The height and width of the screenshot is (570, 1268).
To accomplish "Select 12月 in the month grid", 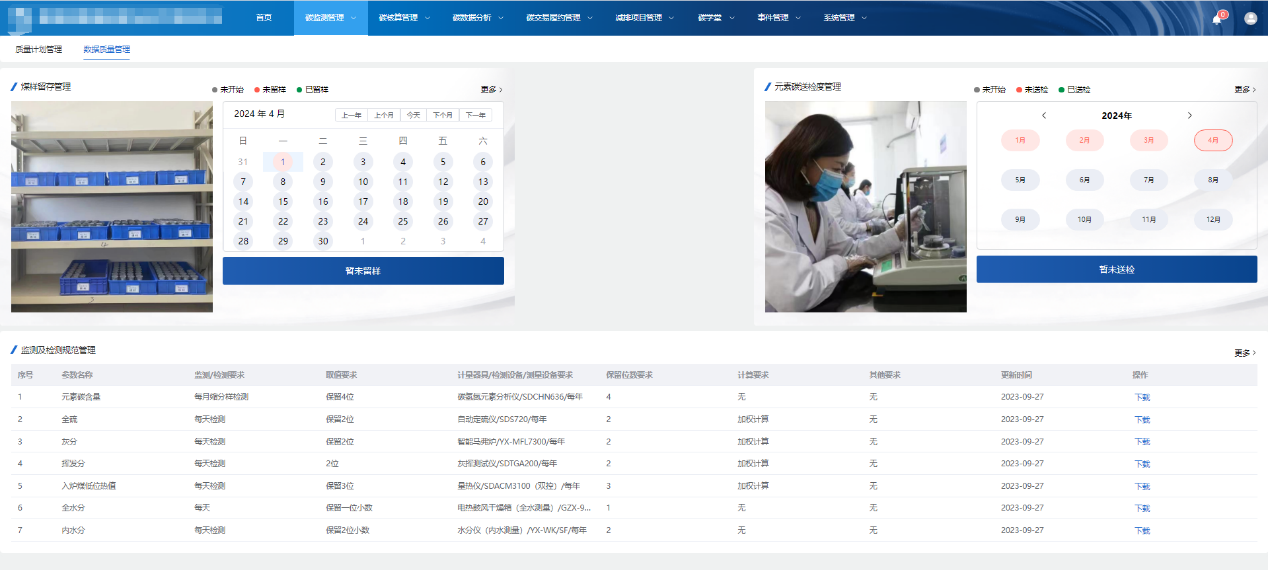I will pyautogui.click(x=1213, y=219).
